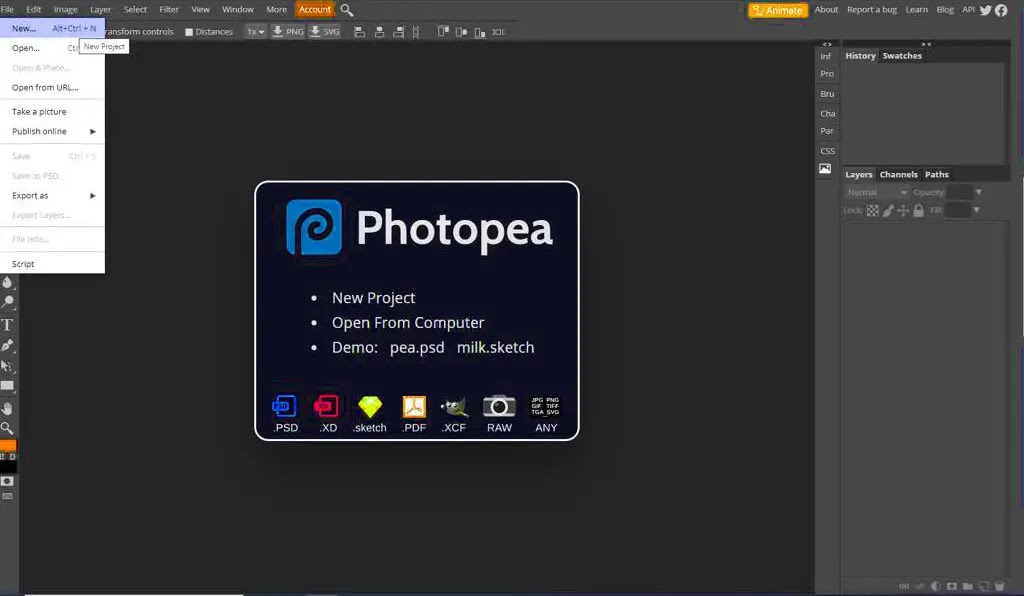This screenshot has height=596, width=1024.
Task: Toggle Quick Mask mode icon
Action: click(7, 481)
